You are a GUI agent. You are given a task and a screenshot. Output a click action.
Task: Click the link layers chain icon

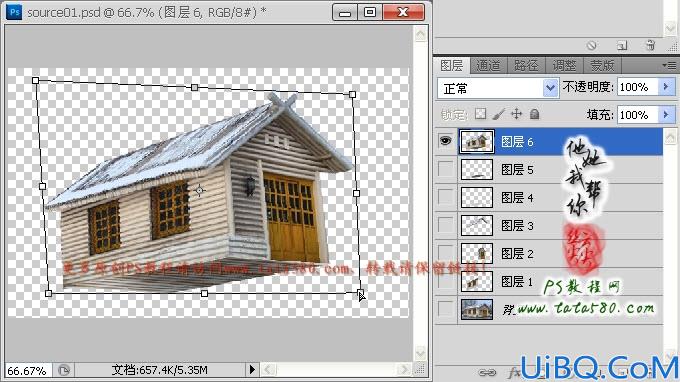coord(487,372)
